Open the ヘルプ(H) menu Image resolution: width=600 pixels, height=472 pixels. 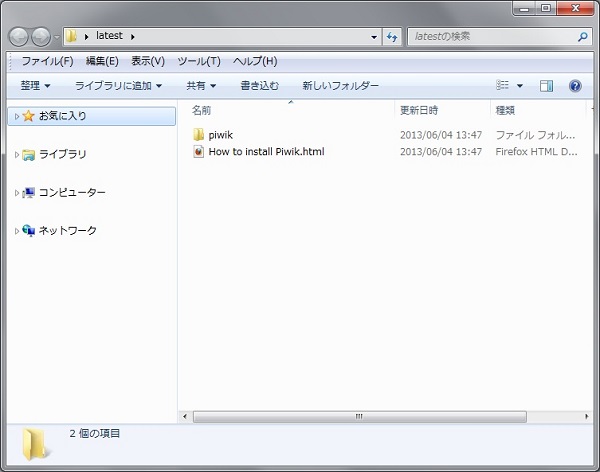coord(255,61)
